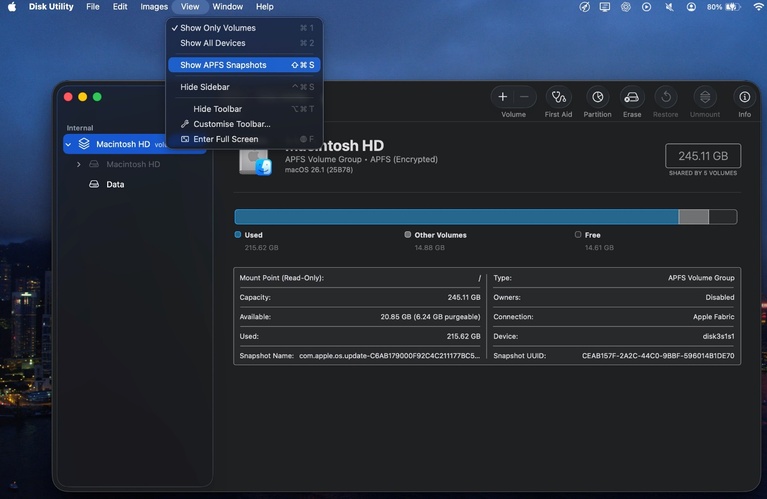Viewport: 767px width, 499px height.
Task: Click the 245.11 GB capacity box
Action: (x=703, y=156)
